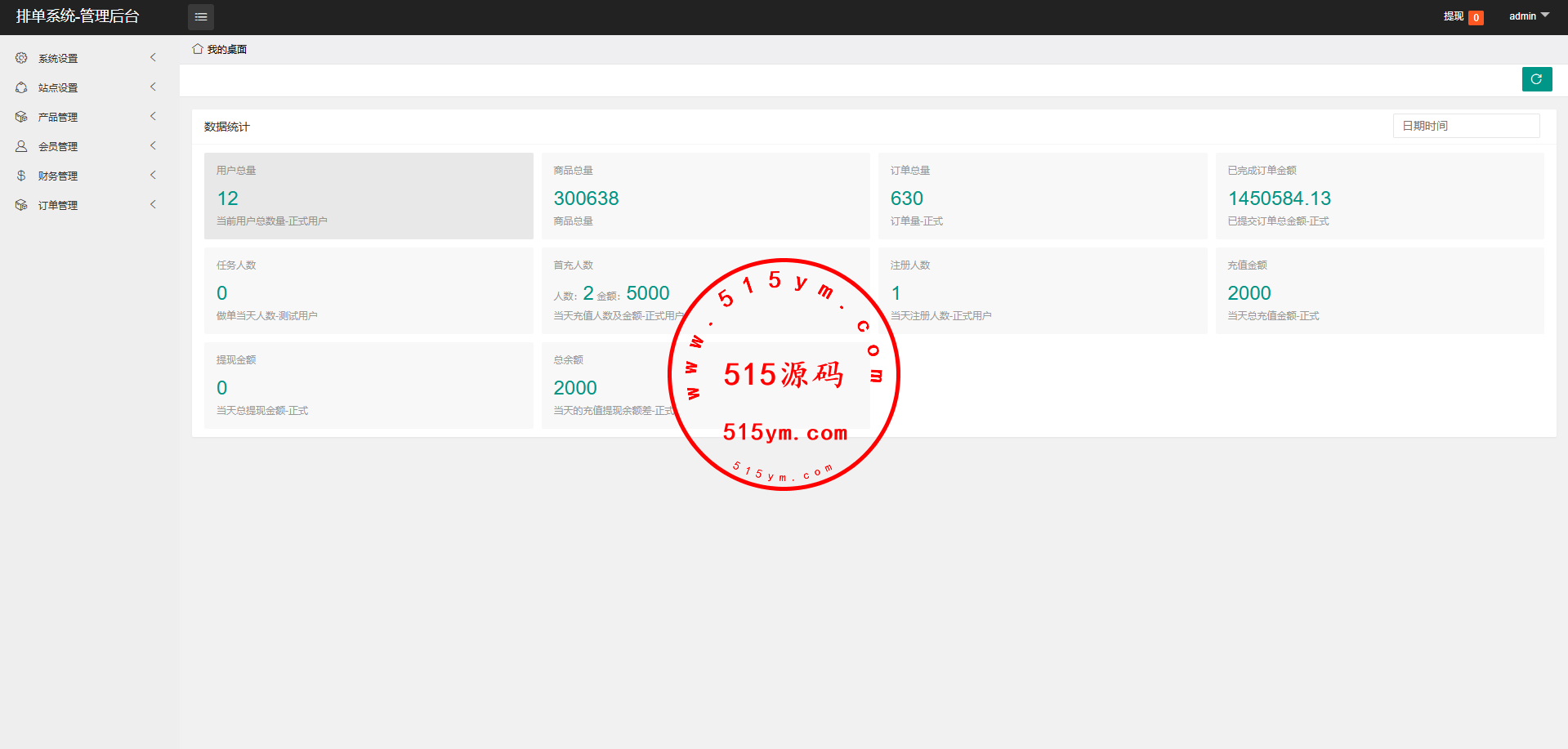Expand the 系统设置 chevron arrow
1568x749 pixels.
pyautogui.click(x=153, y=57)
